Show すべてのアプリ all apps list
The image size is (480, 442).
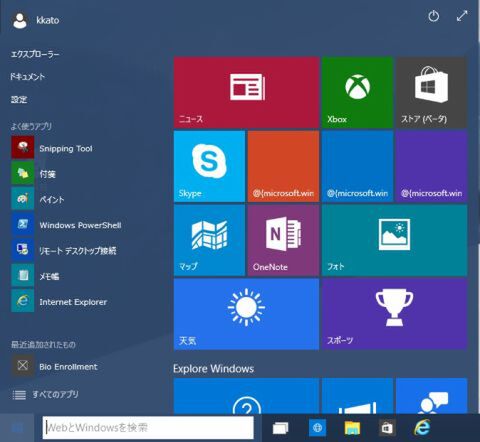[45, 395]
